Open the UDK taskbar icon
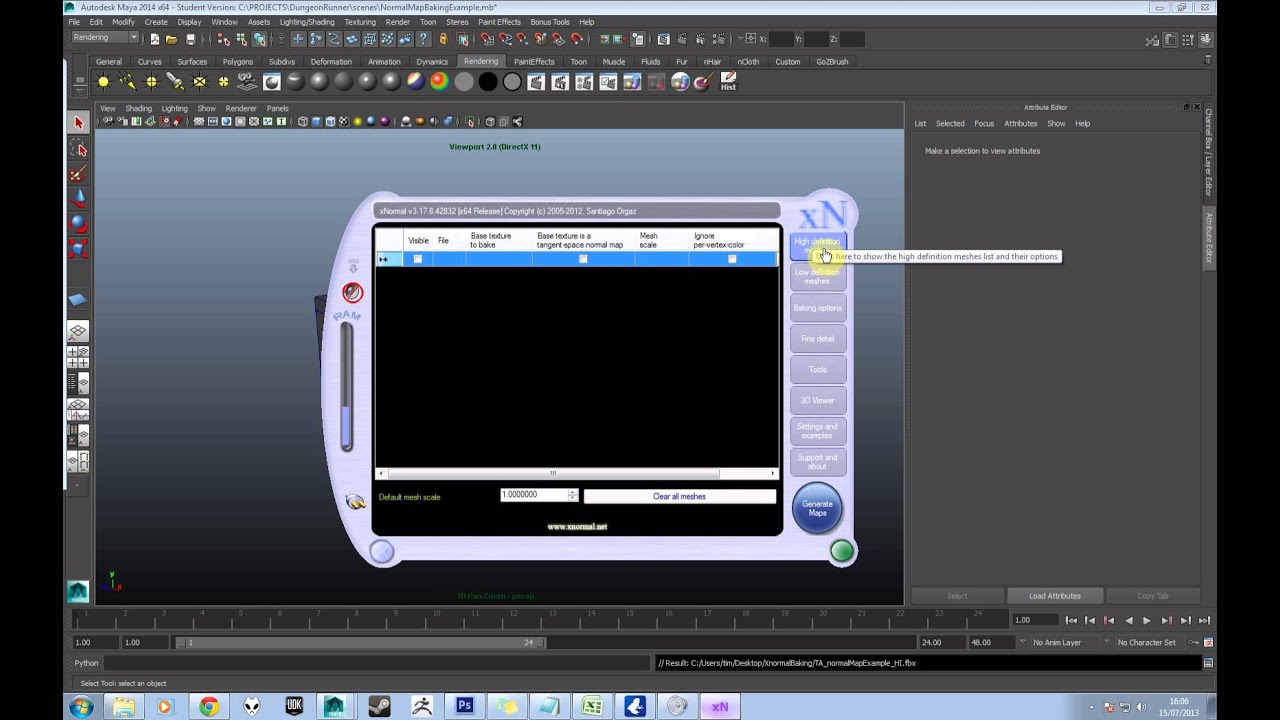Image resolution: width=1280 pixels, height=720 pixels. click(294, 706)
